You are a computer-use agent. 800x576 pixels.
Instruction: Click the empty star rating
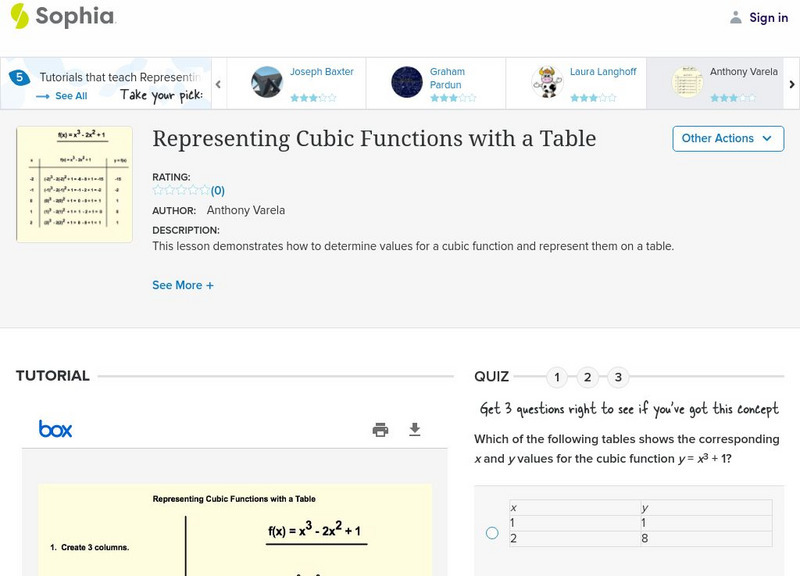tap(180, 190)
